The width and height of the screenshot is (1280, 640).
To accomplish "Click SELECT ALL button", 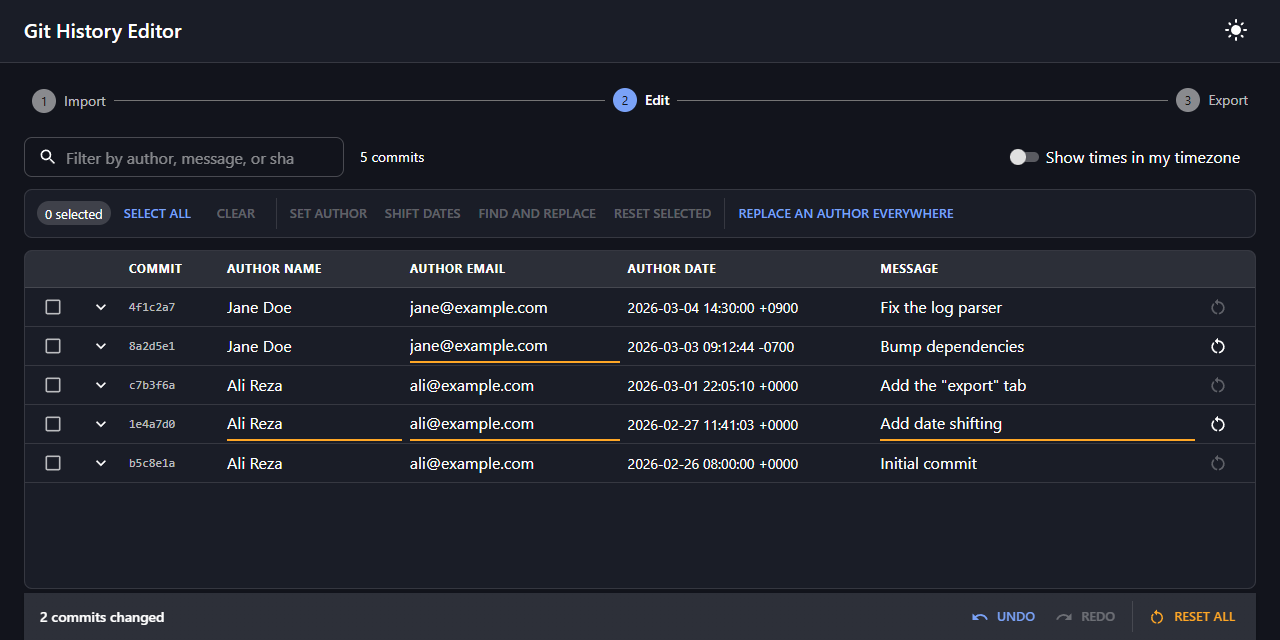I will coord(157,213).
